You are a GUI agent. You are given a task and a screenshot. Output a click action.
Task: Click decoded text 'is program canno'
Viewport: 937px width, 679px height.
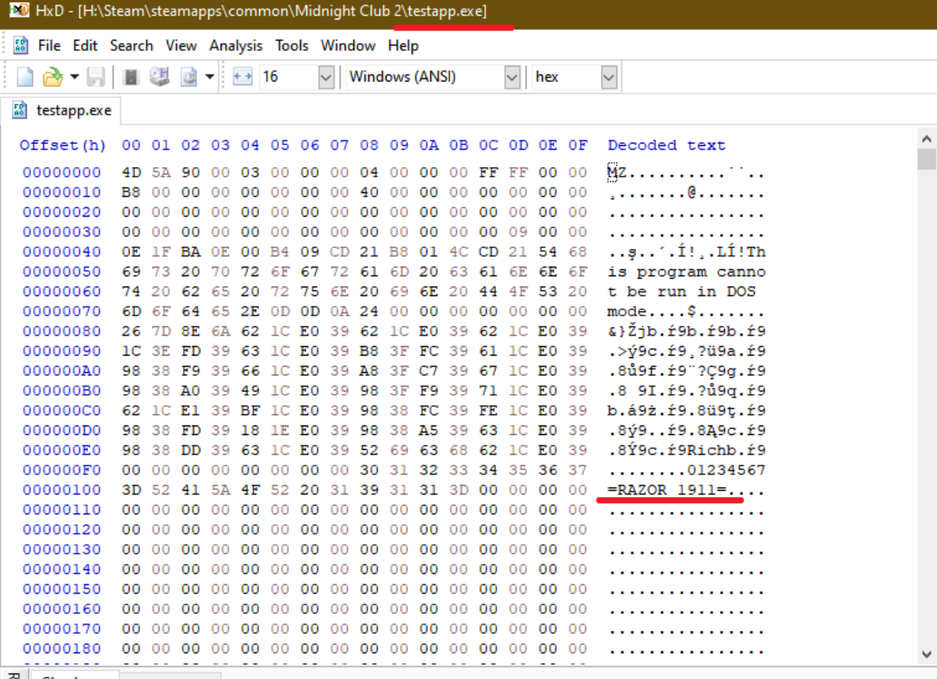[x=686, y=272]
